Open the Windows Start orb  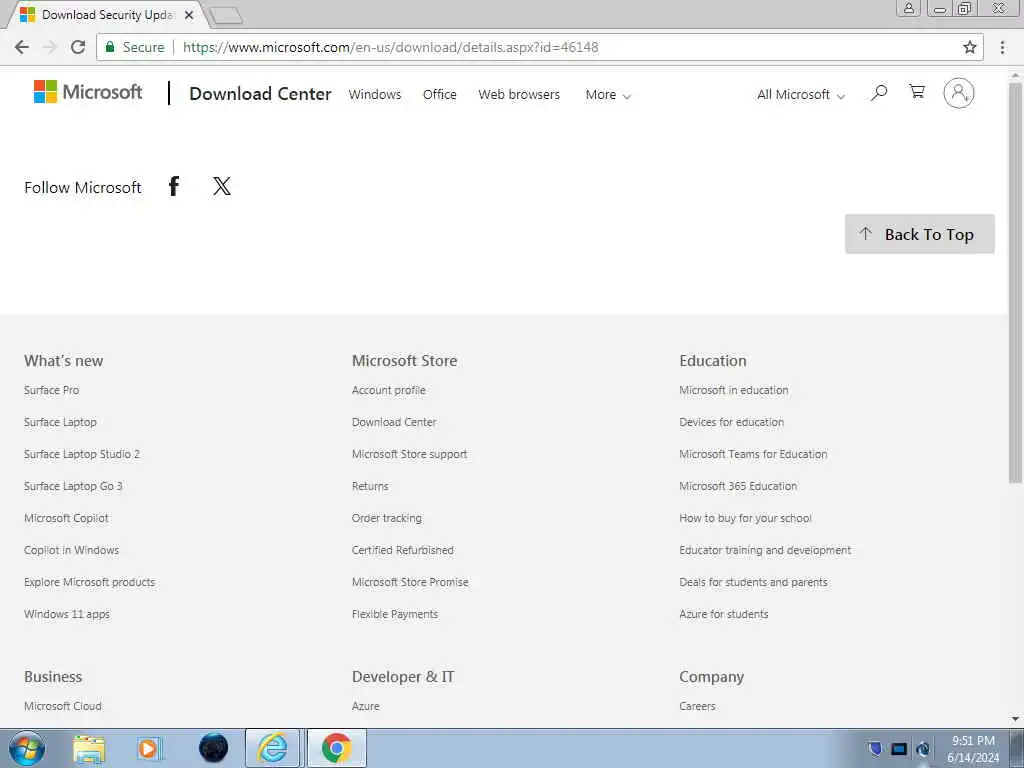coord(27,748)
